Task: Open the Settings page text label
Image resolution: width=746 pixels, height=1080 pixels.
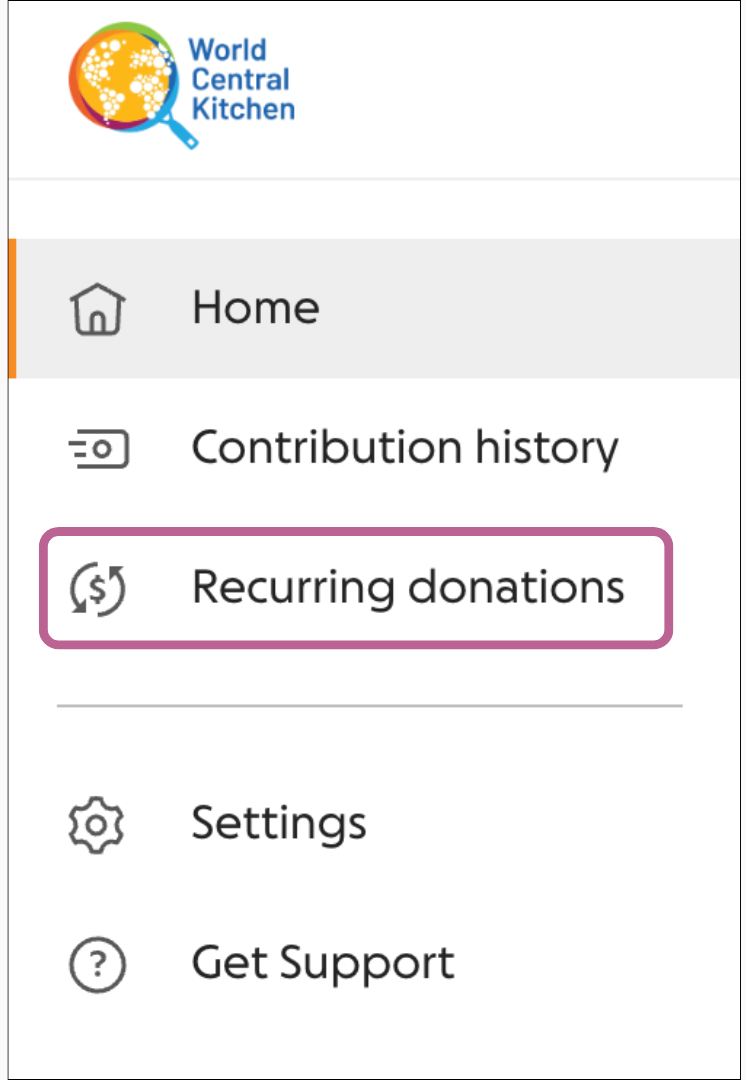Action: 279,823
